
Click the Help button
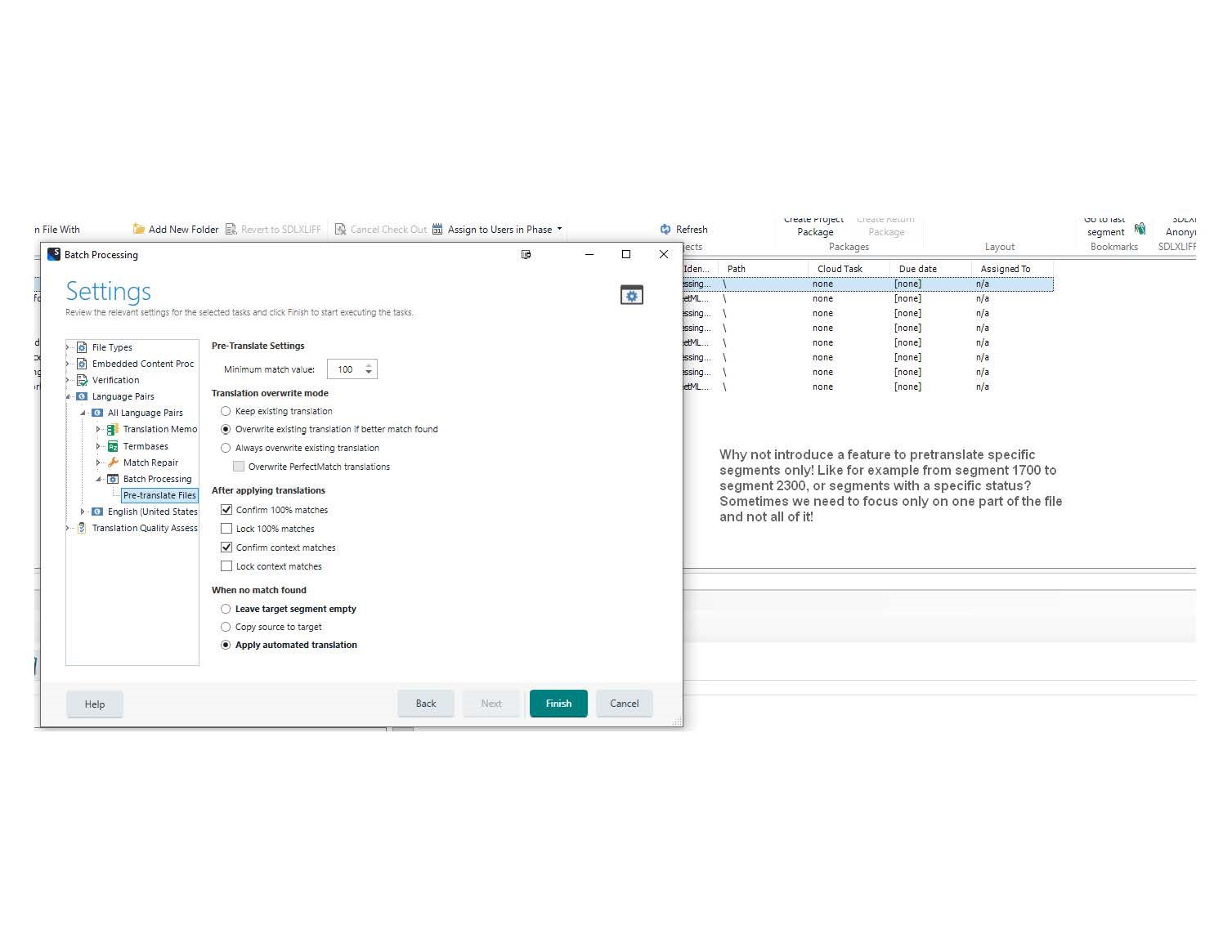coord(95,704)
